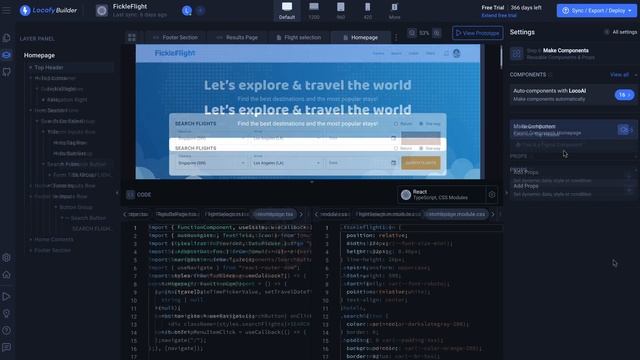Screen dimensions: 640x360
Task: Open the help question mark icon
Action: [7, 330]
